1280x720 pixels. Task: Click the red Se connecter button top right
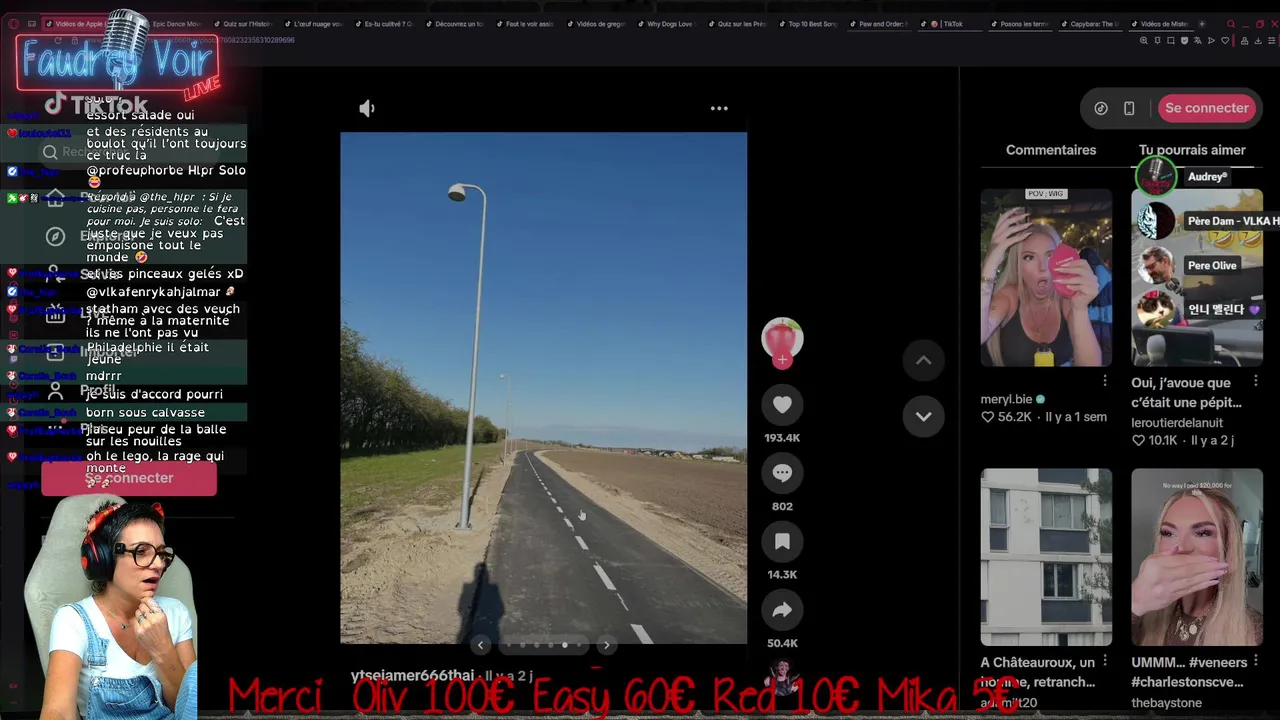tap(1207, 108)
